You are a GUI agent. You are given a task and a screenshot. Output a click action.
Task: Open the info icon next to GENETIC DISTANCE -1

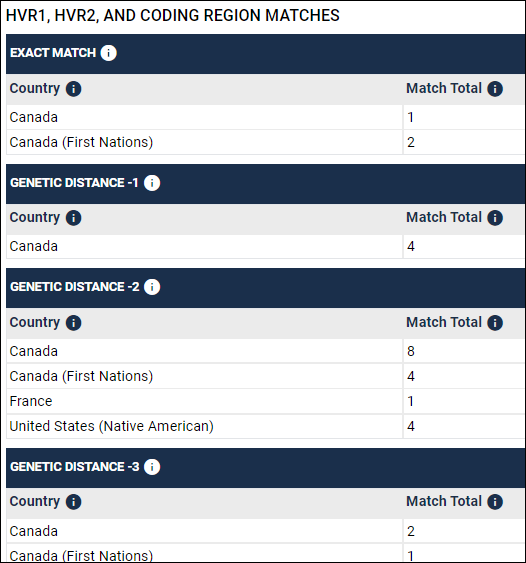152,183
